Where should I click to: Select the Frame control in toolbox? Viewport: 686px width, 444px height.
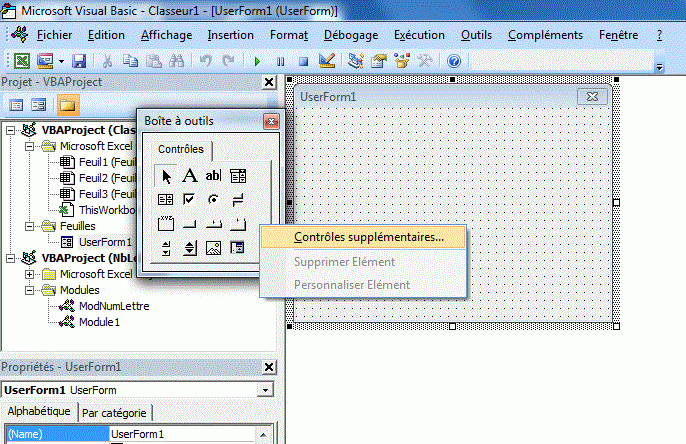165,224
